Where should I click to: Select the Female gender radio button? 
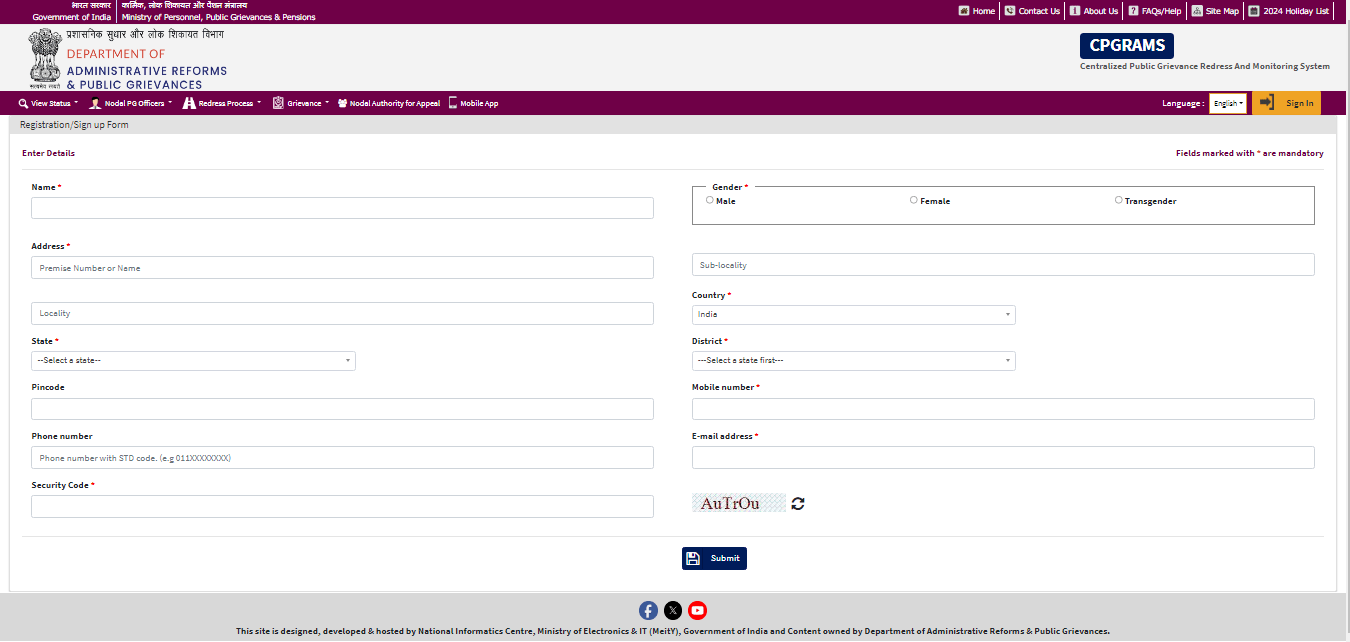point(914,200)
